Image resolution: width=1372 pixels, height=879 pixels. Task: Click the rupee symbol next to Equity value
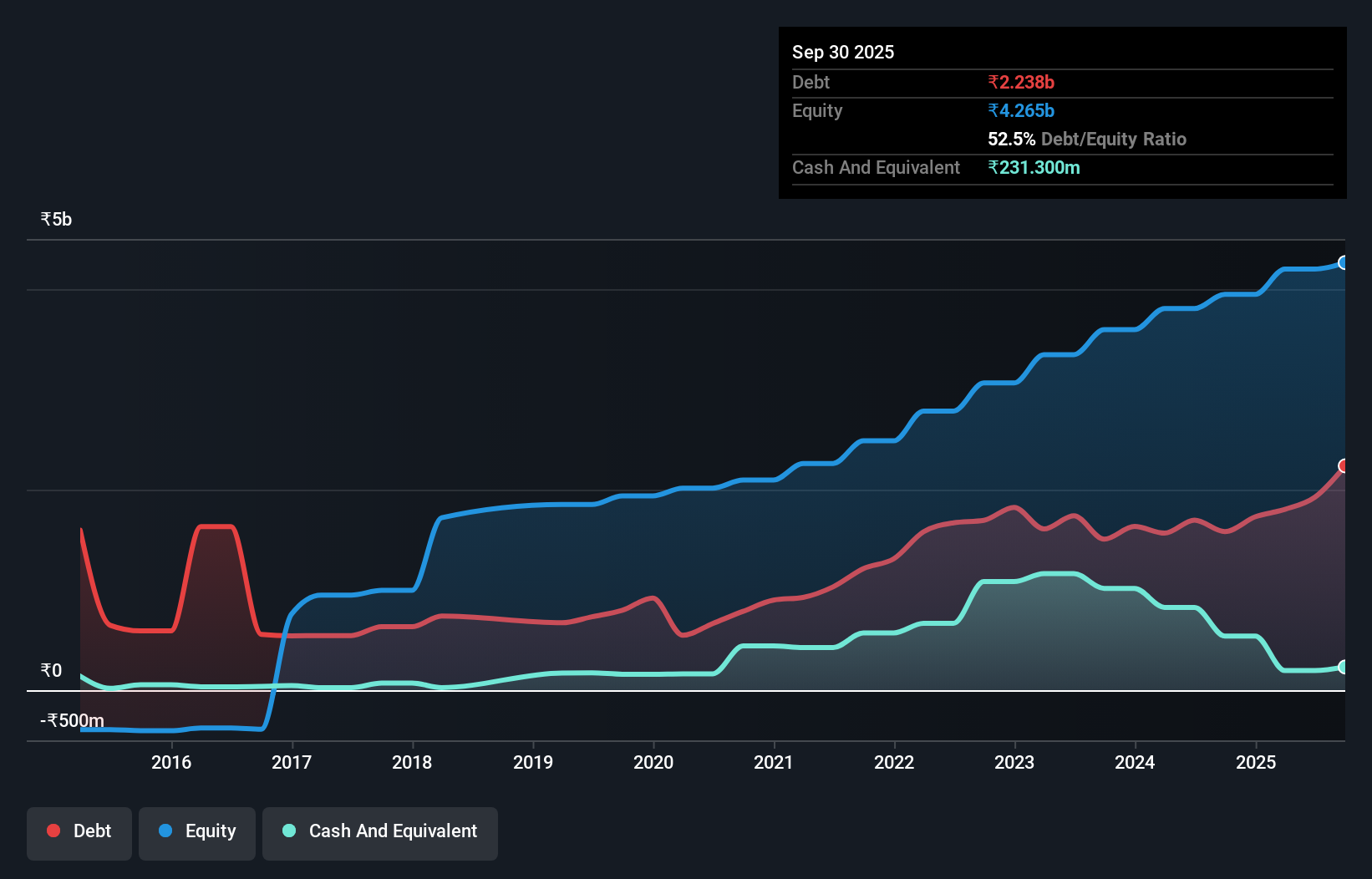pos(993,110)
